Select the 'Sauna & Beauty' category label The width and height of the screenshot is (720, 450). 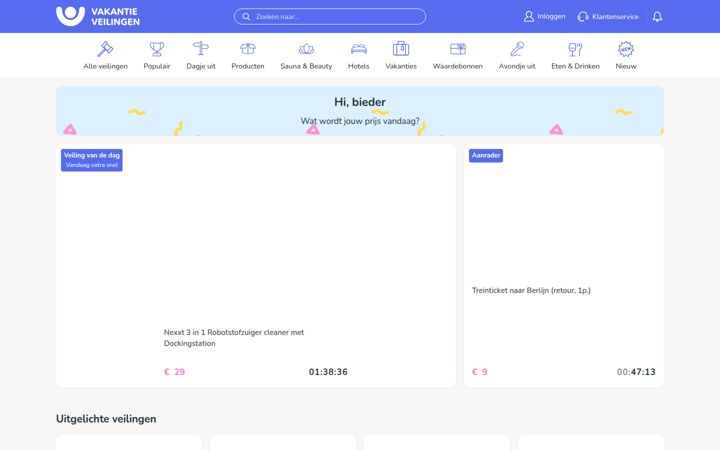tap(306, 66)
